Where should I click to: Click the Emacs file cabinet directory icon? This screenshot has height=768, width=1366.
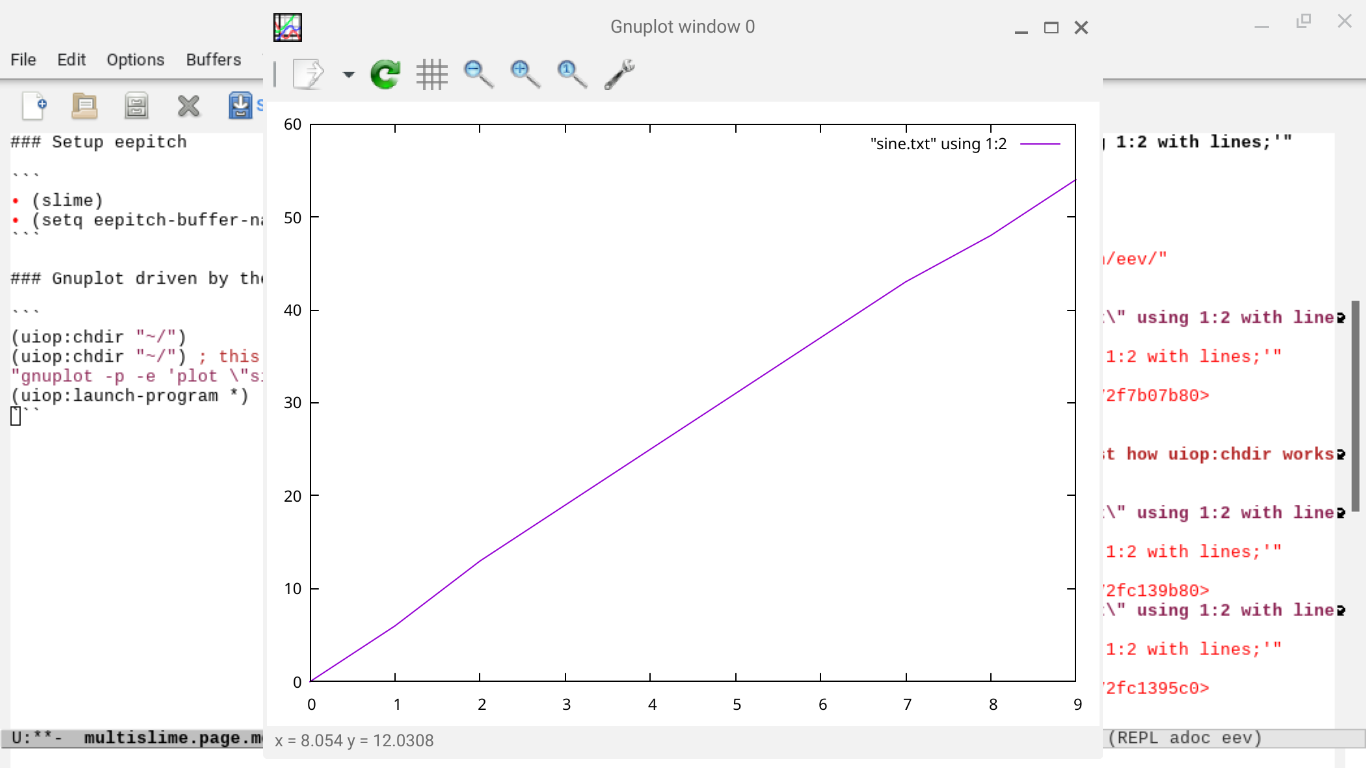tap(136, 105)
